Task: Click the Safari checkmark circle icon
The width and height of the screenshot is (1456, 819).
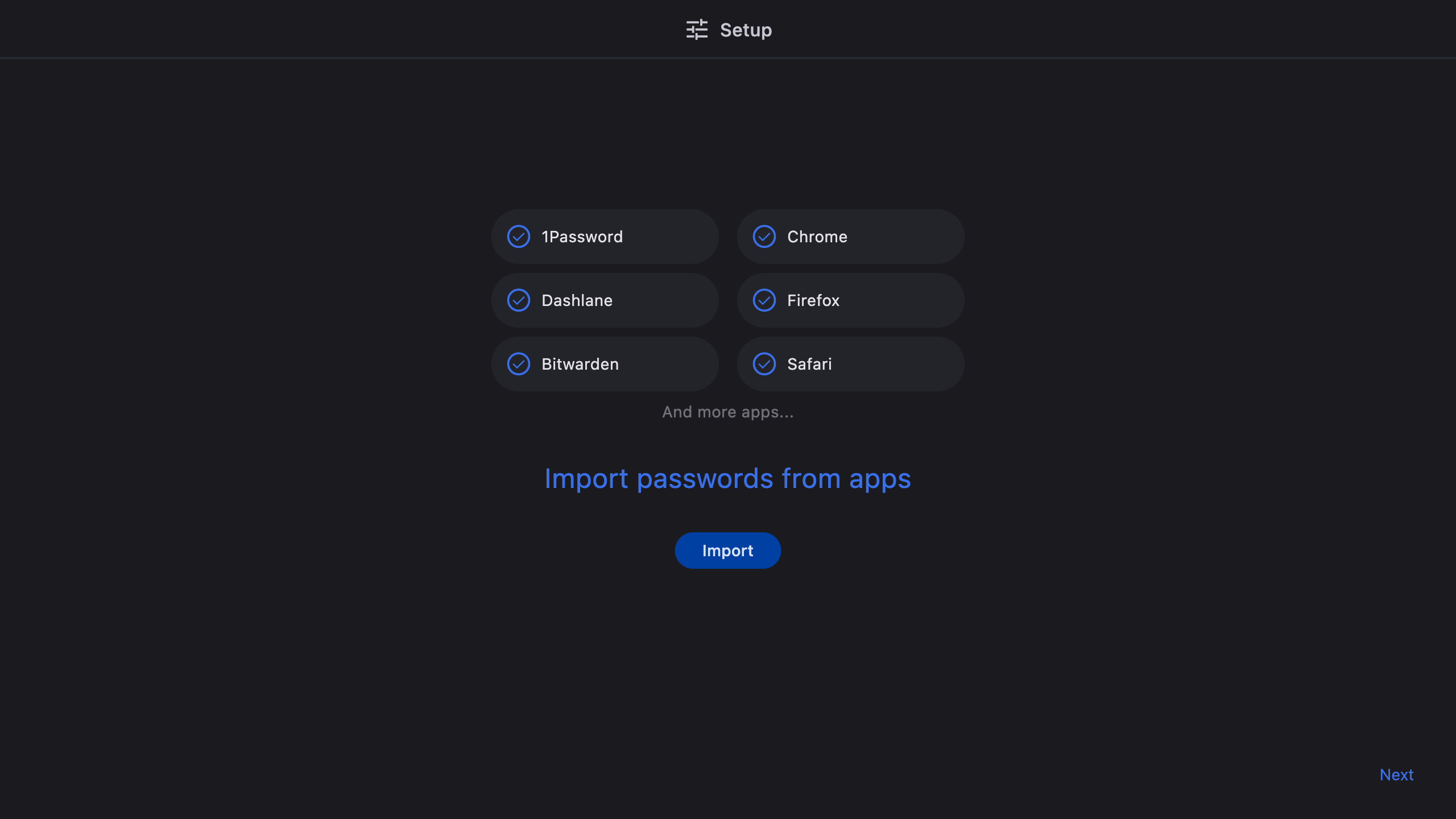Action: (x=764, y=364)
